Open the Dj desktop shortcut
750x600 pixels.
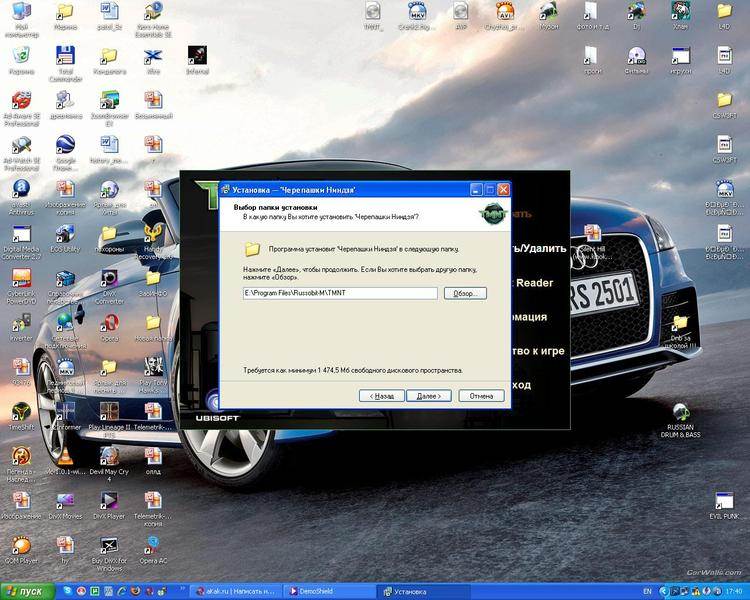point(636,15)
